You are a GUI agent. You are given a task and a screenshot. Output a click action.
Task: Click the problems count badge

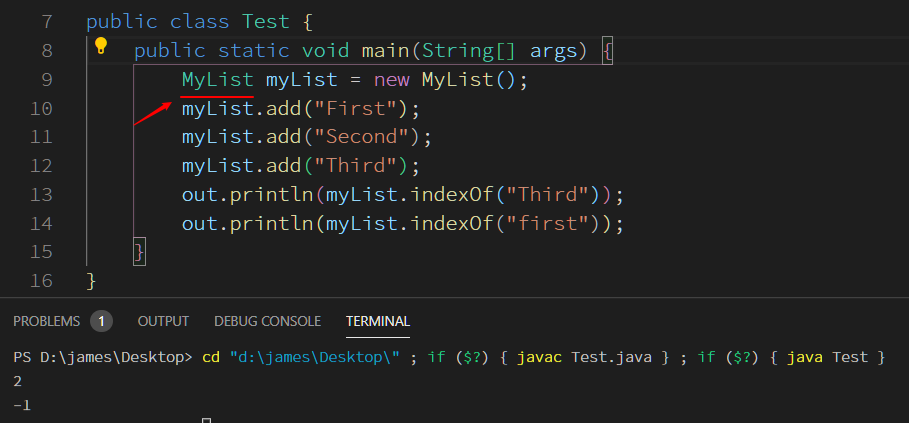pyautogui.click(x=101, y=321)
